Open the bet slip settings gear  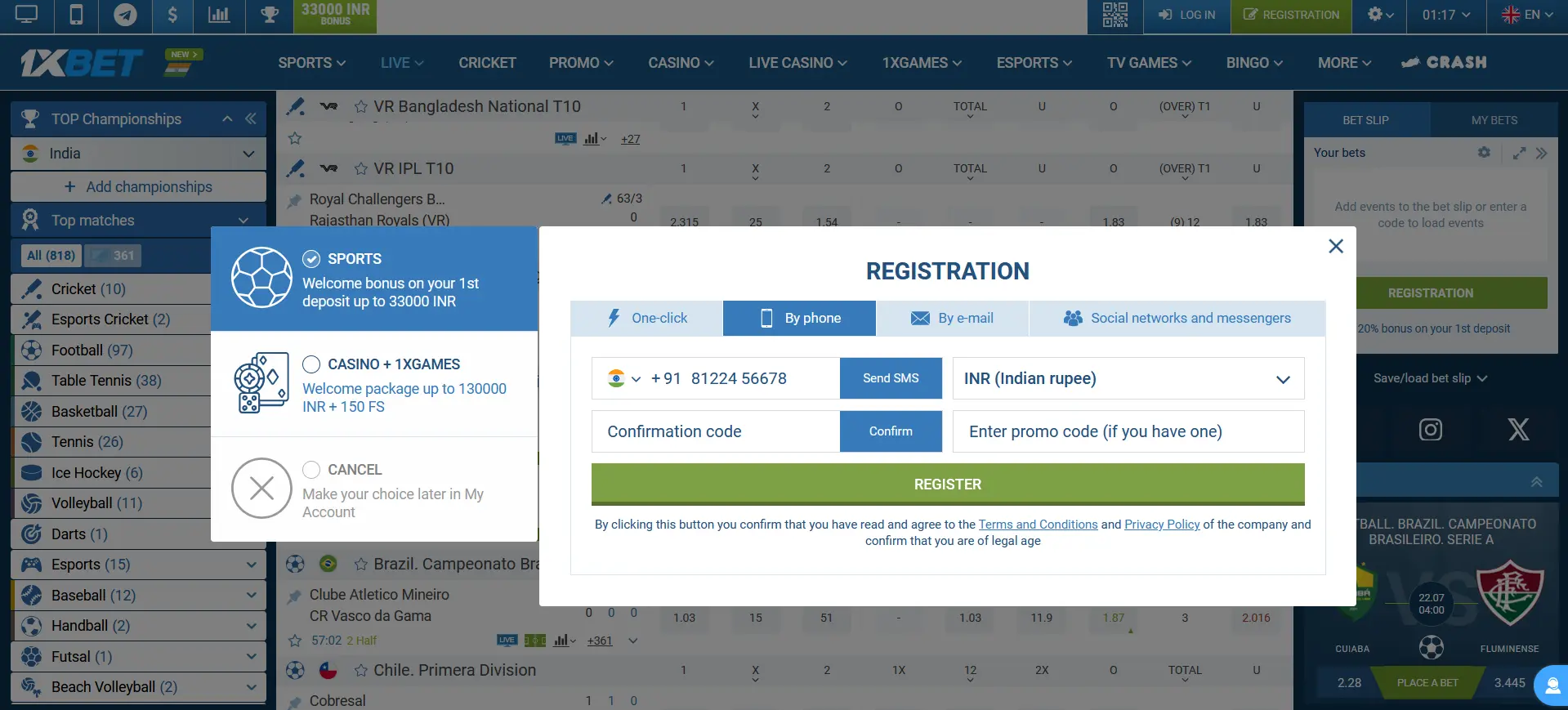(x=1484, y=153)
